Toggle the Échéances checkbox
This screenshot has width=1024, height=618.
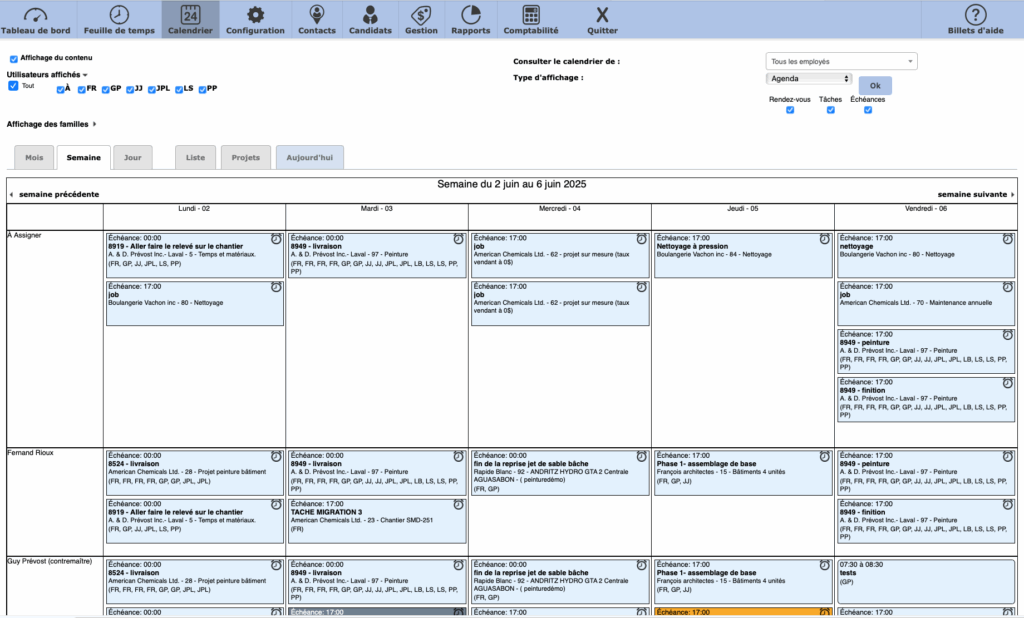pos(868,110)
